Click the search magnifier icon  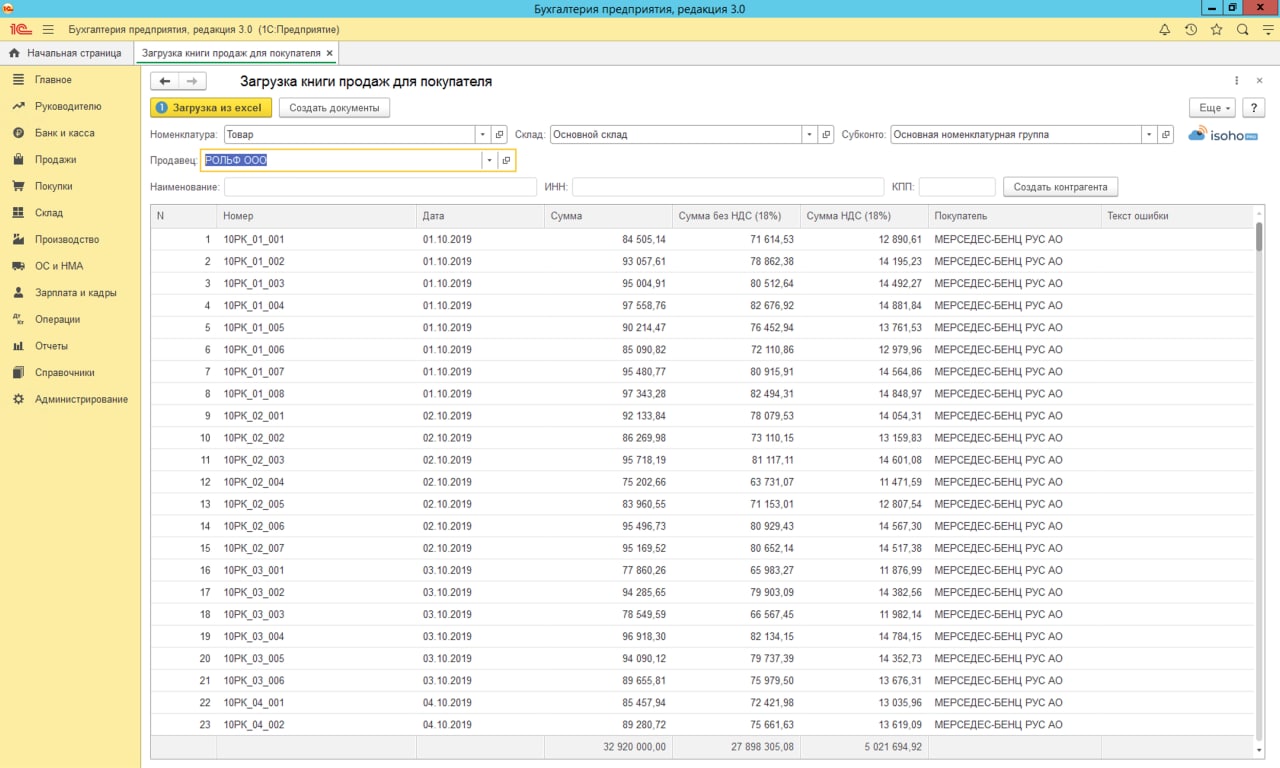click(1243, 30)
